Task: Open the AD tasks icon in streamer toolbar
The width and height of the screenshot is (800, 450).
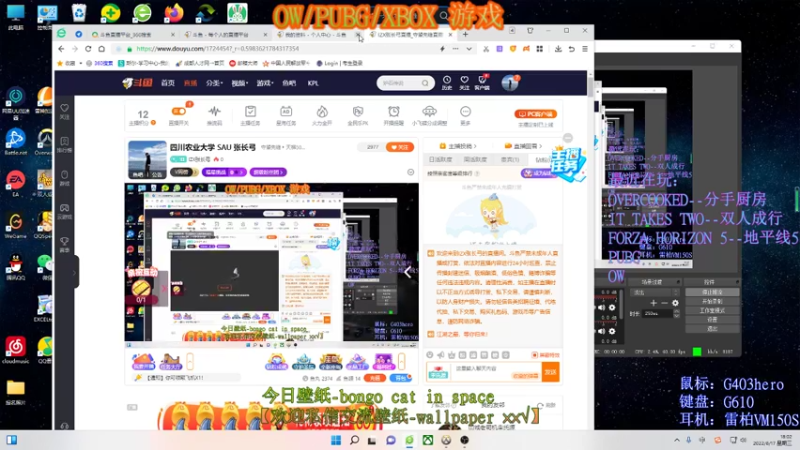Action: pyautogui.click(x=286, y=111)
